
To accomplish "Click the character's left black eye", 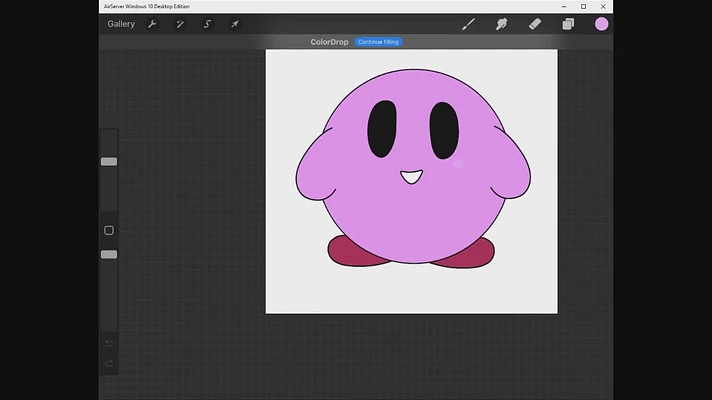I will [x=382, y=129].
